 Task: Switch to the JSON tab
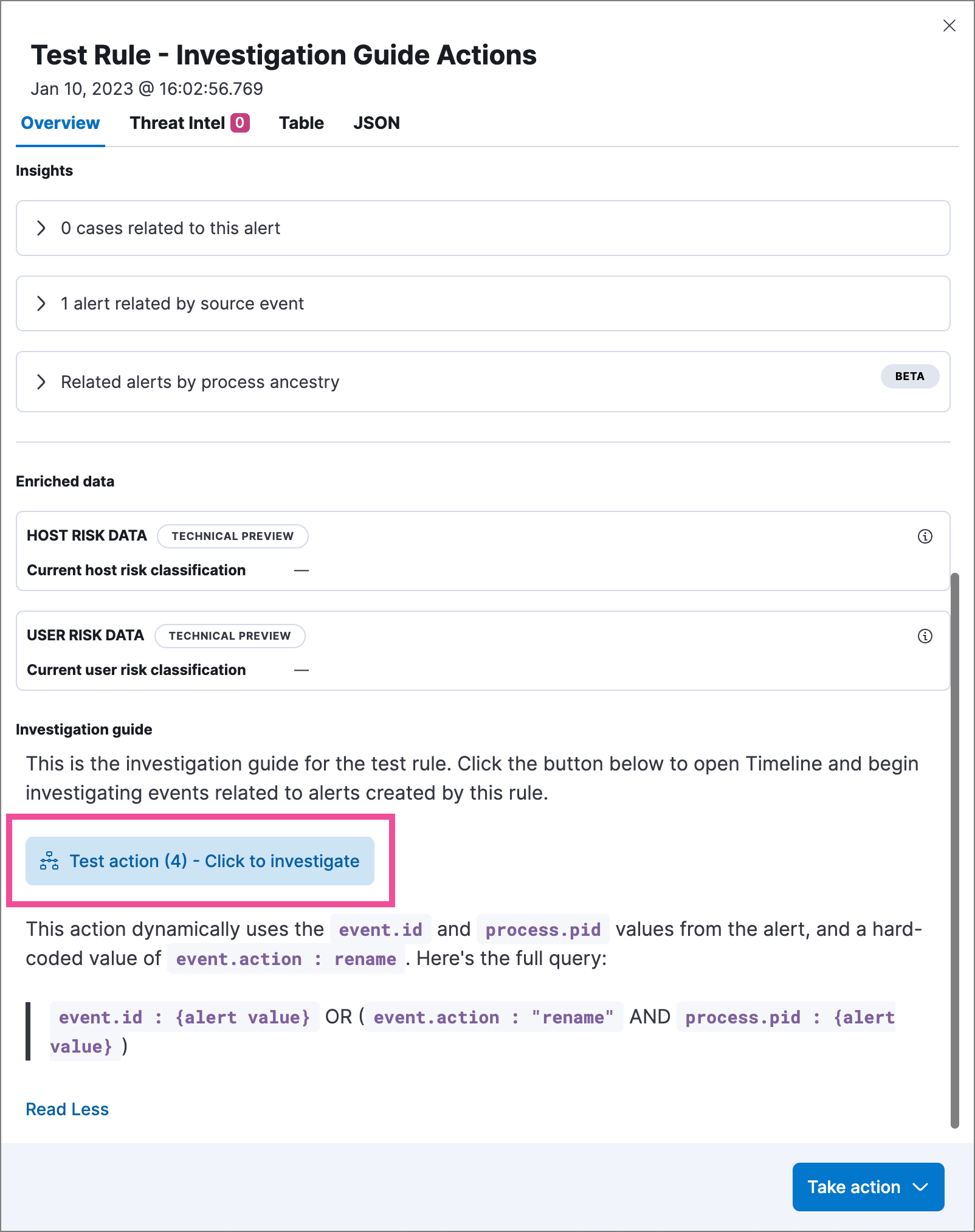(x=376, y=123)
